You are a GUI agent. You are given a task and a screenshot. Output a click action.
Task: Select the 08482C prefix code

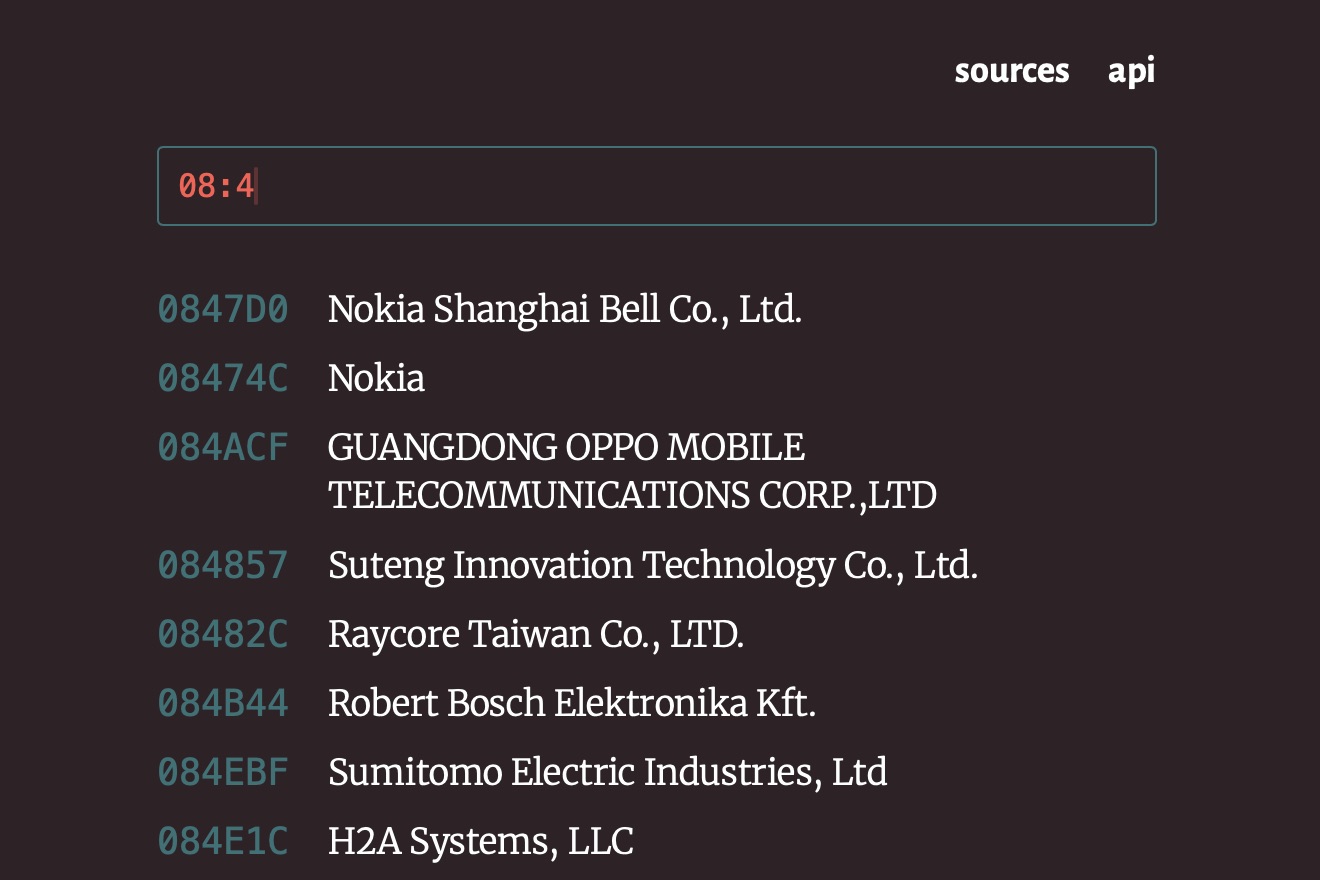(x=223, y=634)
